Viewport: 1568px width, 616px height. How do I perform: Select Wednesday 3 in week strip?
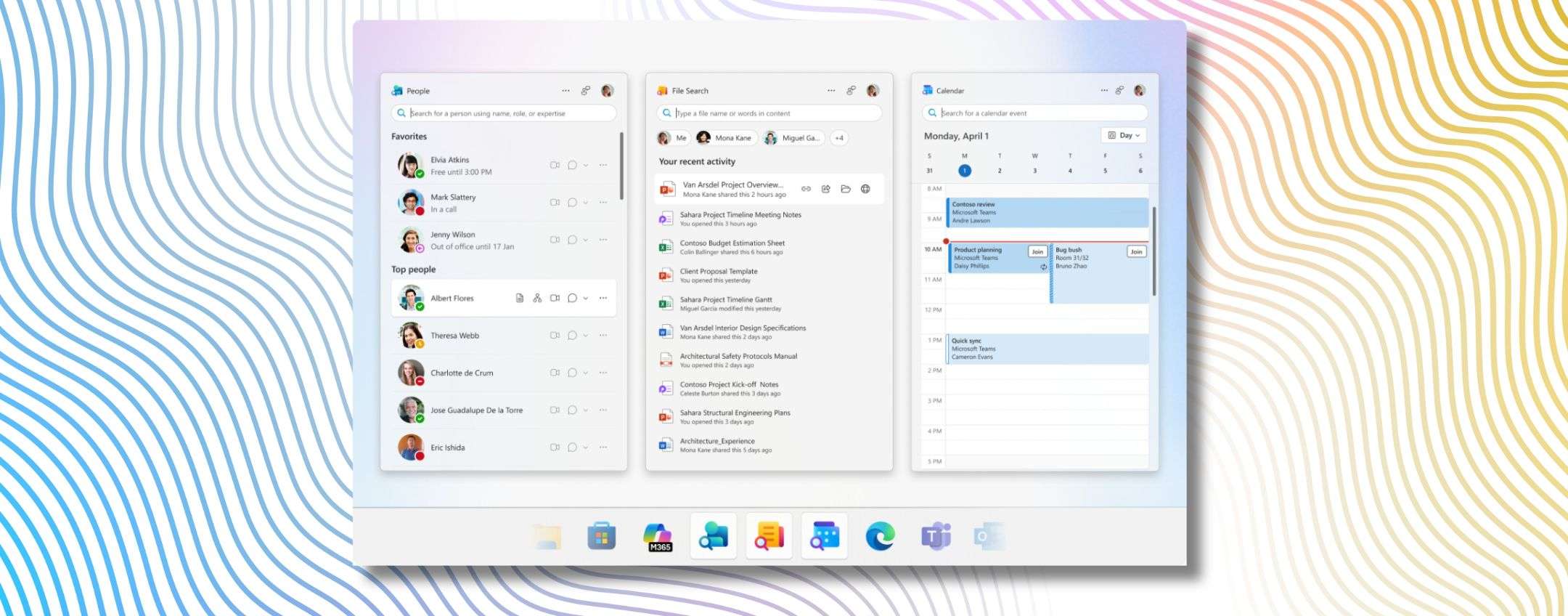pyautogui.click(x=1034, y=171)
